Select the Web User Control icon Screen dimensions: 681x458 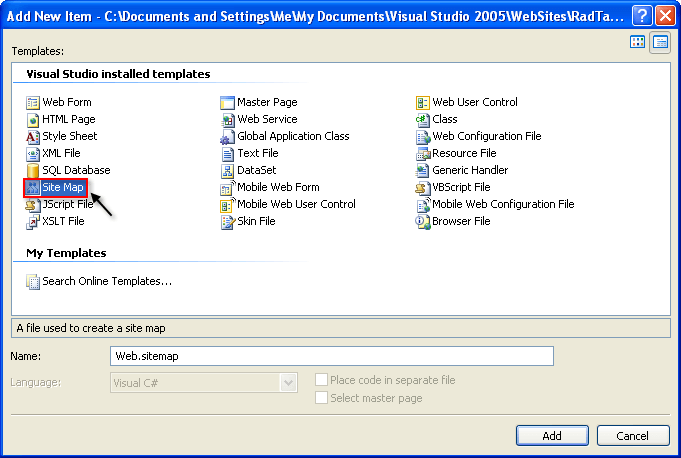pos(423,102)
